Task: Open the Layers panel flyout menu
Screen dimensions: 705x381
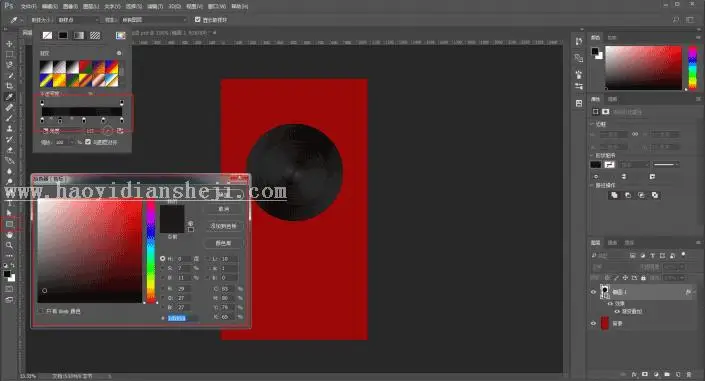Action: 698,242
